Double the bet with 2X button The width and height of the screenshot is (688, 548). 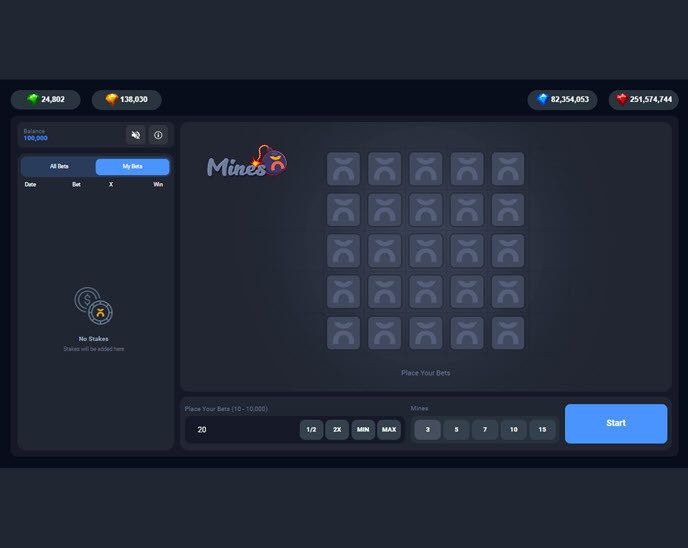coord(337,430)
